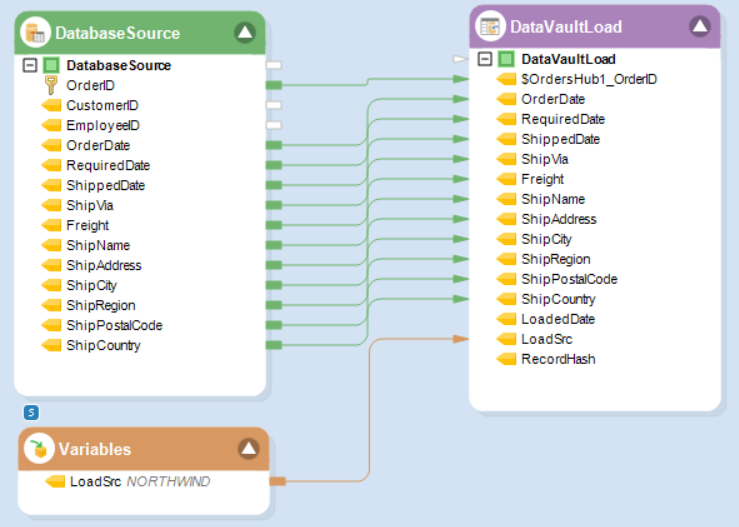Select the Freight field in DatabaseSource
The width and height of the screenshot is (739, 527).
pyautogui.click(x=87, y=225)
